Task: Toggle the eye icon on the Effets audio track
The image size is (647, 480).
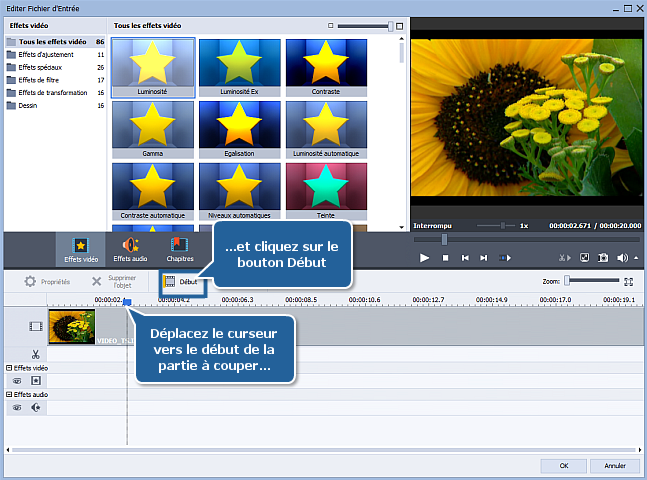Action: point(17,408)
